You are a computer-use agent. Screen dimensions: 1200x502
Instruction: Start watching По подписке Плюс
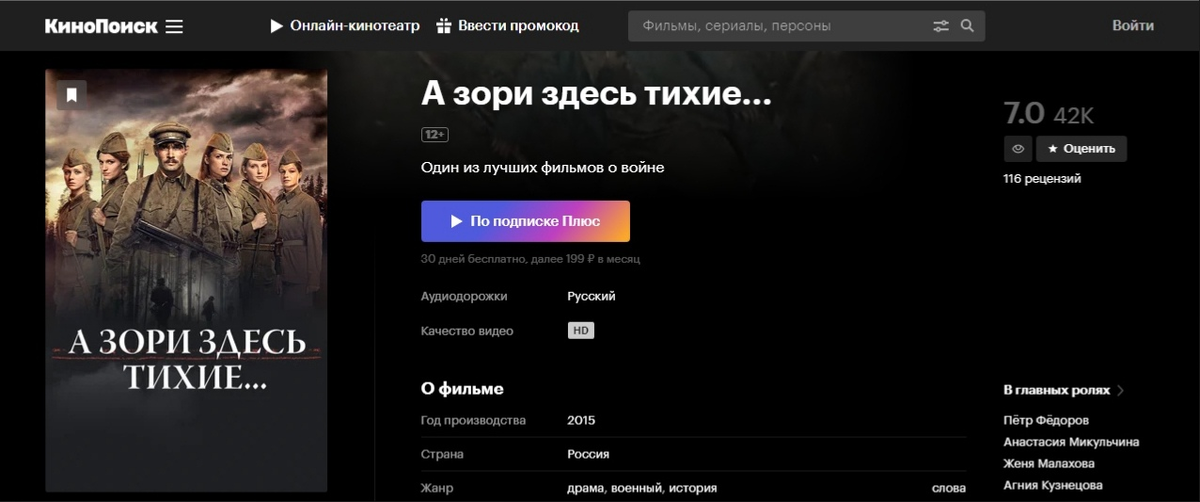point(525,221)
